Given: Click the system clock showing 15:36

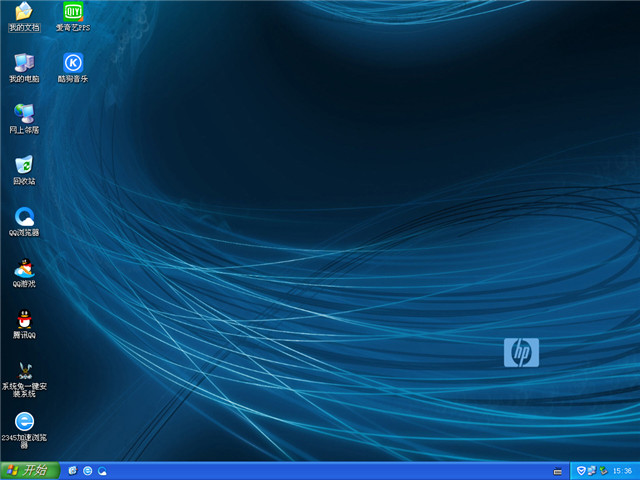Looking at the screenshot, I should pyautogui.click(x=622, y=470).
